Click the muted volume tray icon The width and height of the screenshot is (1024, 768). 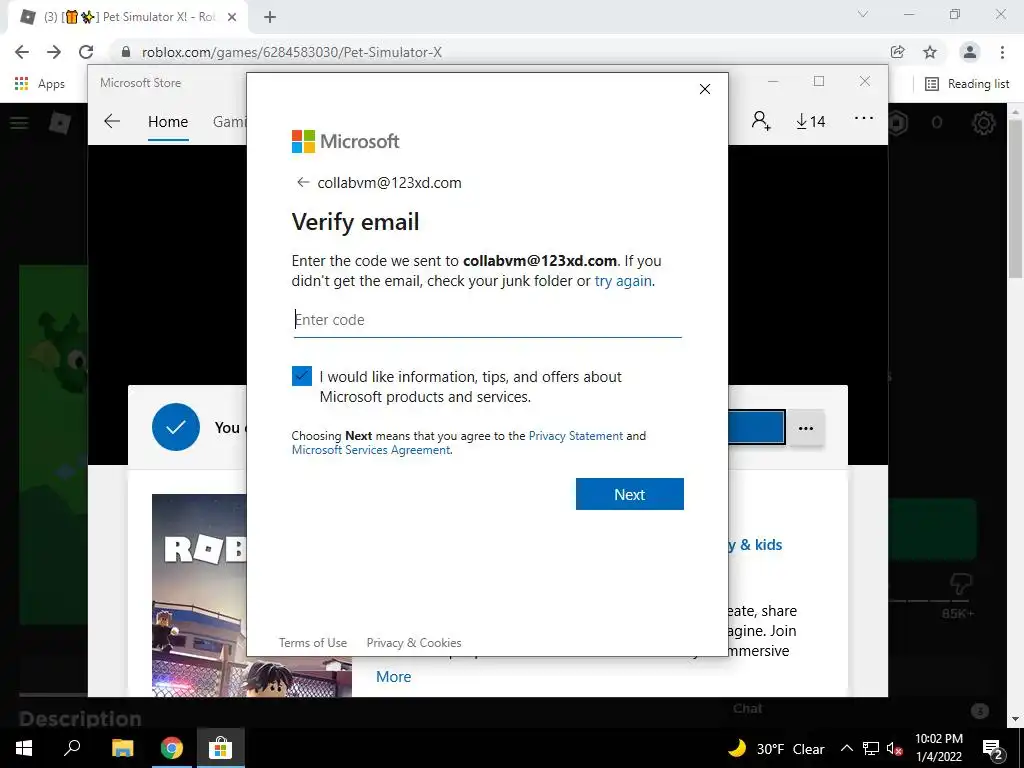point(895,748)
